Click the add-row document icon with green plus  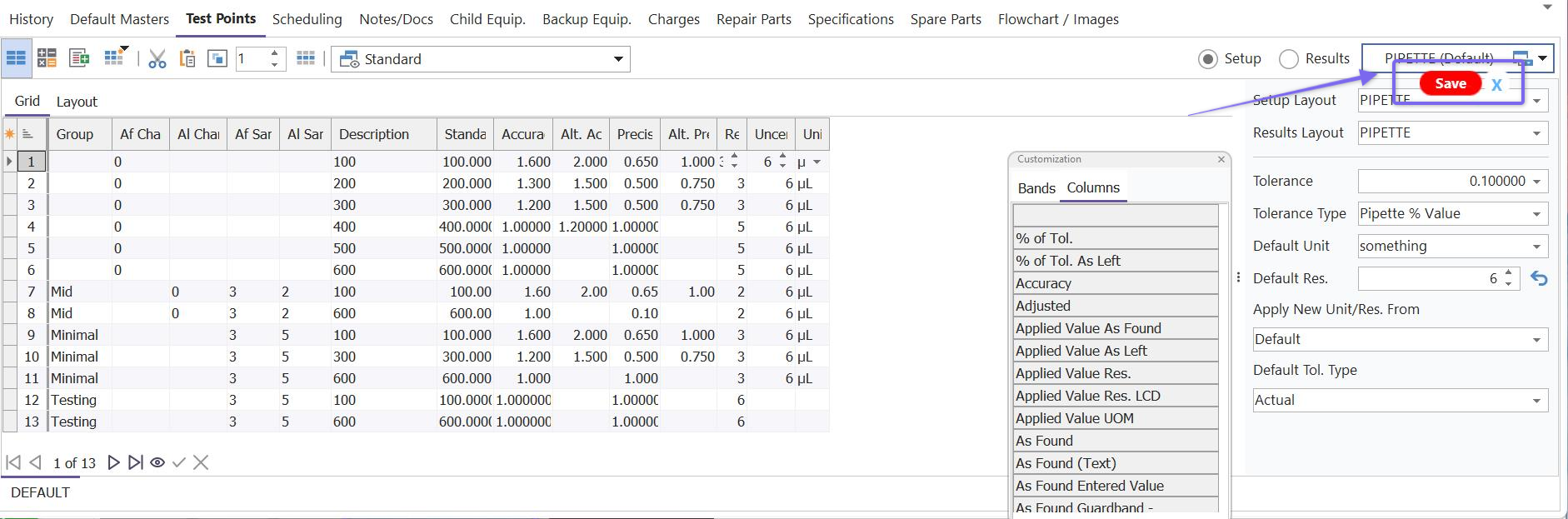[x=79, y=58]
